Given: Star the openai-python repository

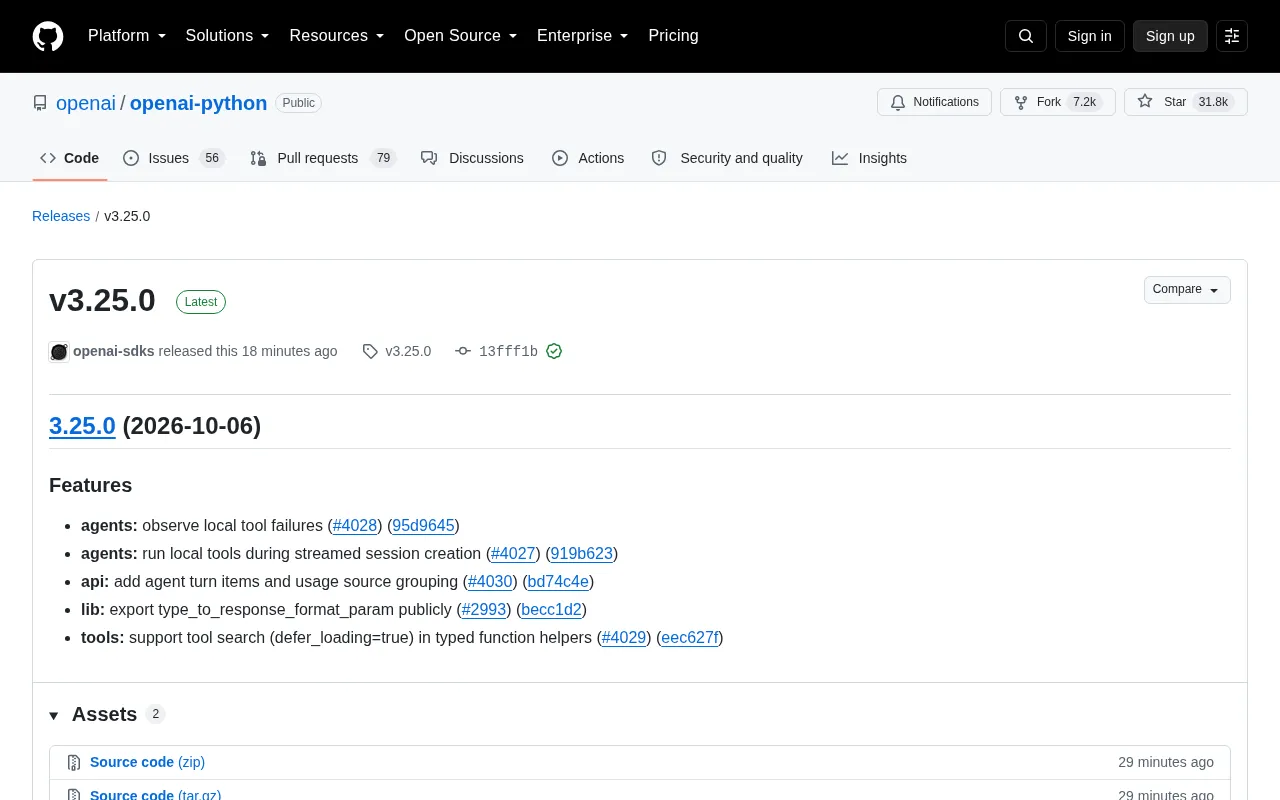Looking at the screenshot, I should tap(1186, 102).
